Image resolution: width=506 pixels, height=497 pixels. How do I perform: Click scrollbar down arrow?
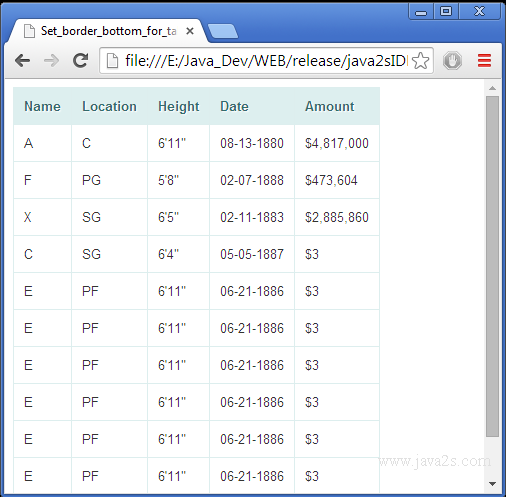tap(492, 483)
